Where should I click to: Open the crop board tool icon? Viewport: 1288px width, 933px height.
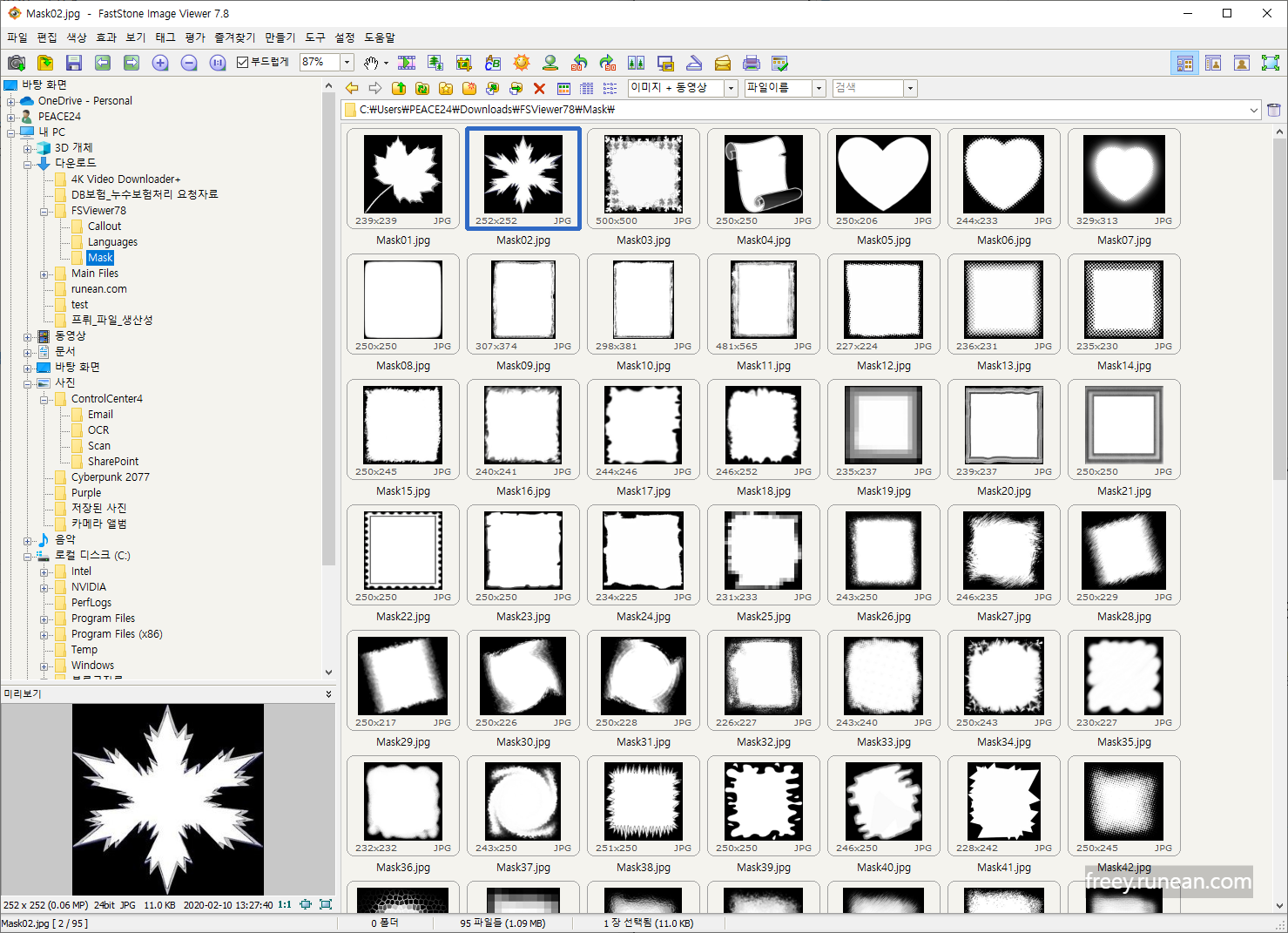click(464, 63)
